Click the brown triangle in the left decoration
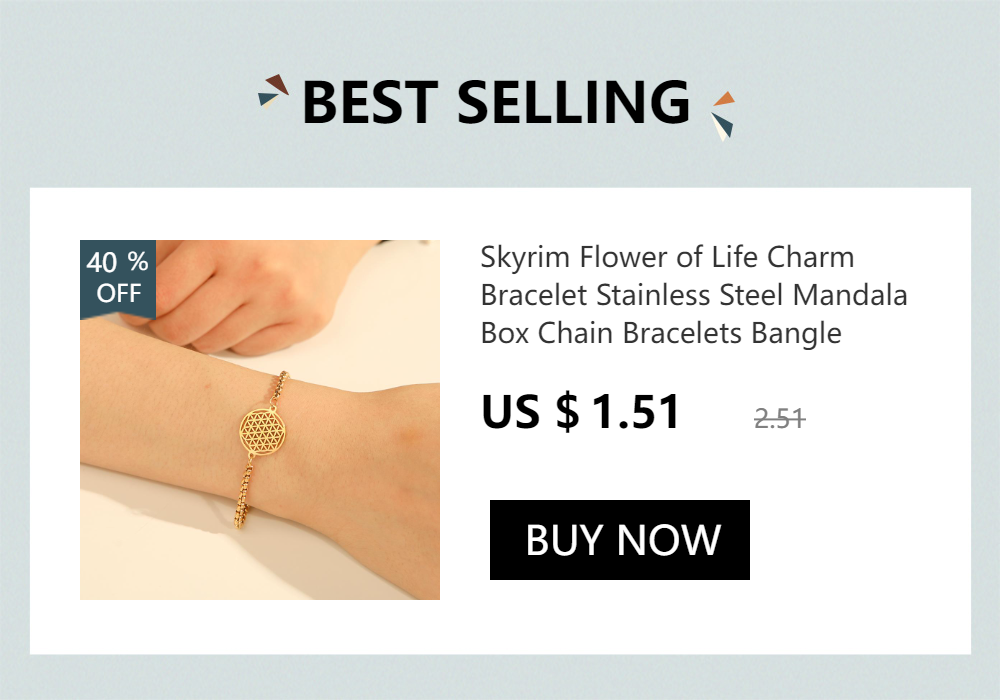The image size is (1000, 700). 277,83
